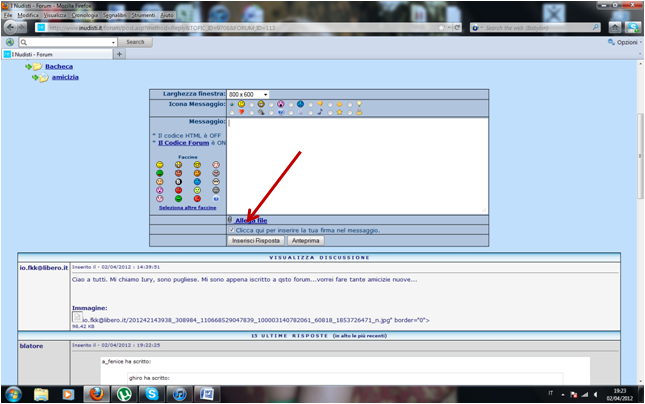Click the attached image file icon in the post
The image size is (645, 404).
[x=76, y=318]
